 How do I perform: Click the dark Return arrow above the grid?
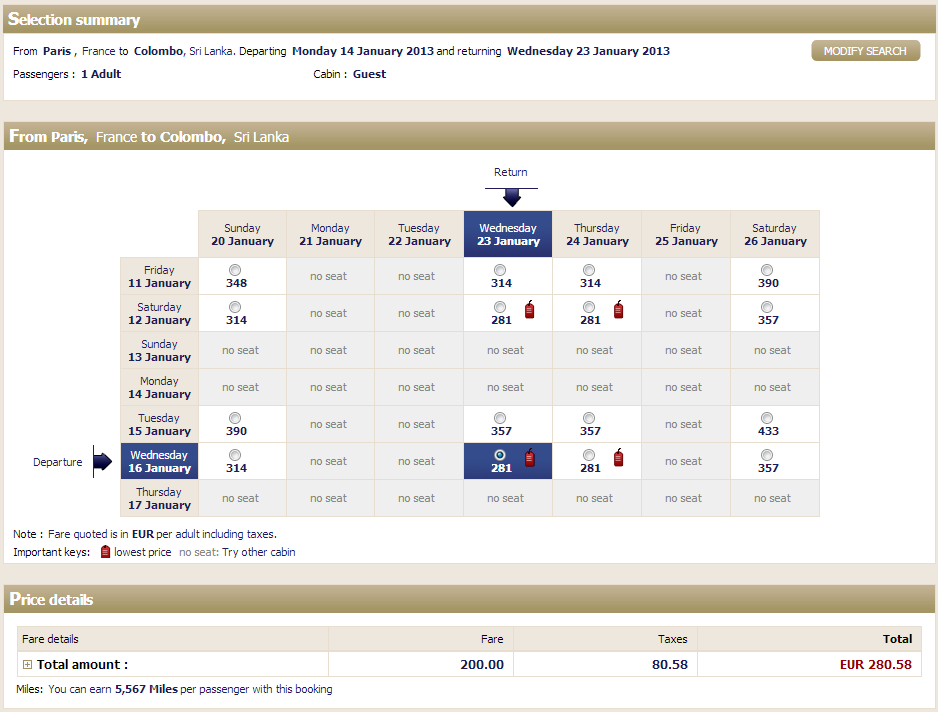[511, 197]
